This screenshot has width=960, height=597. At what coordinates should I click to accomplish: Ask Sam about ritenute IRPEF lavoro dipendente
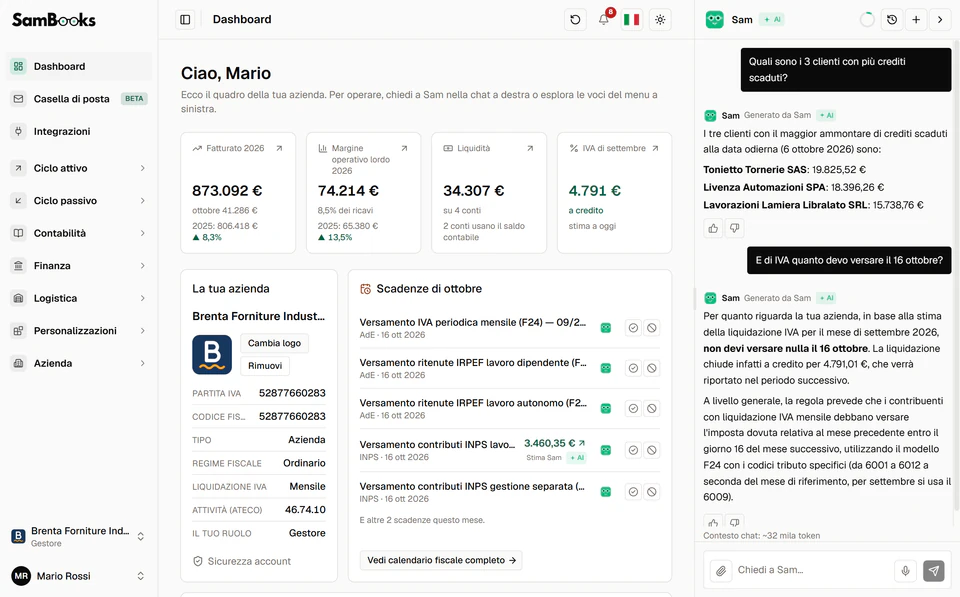point(606,369)
